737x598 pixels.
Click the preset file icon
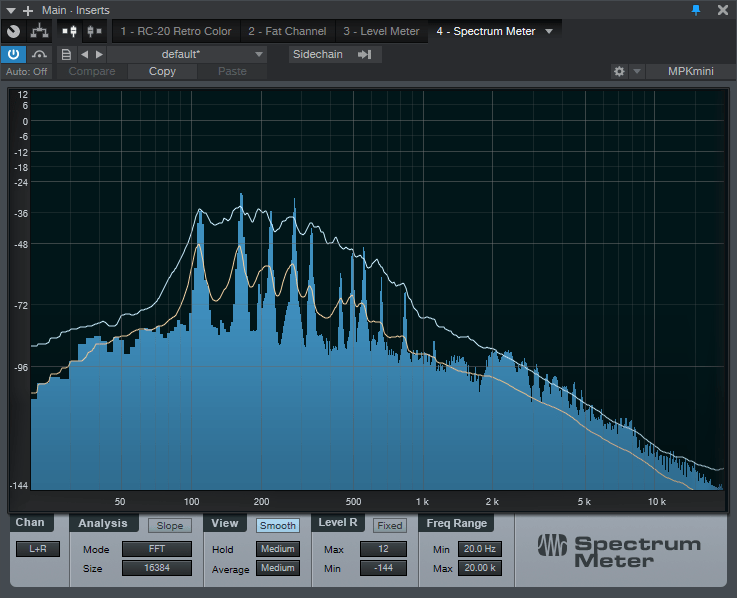point(66,54)
